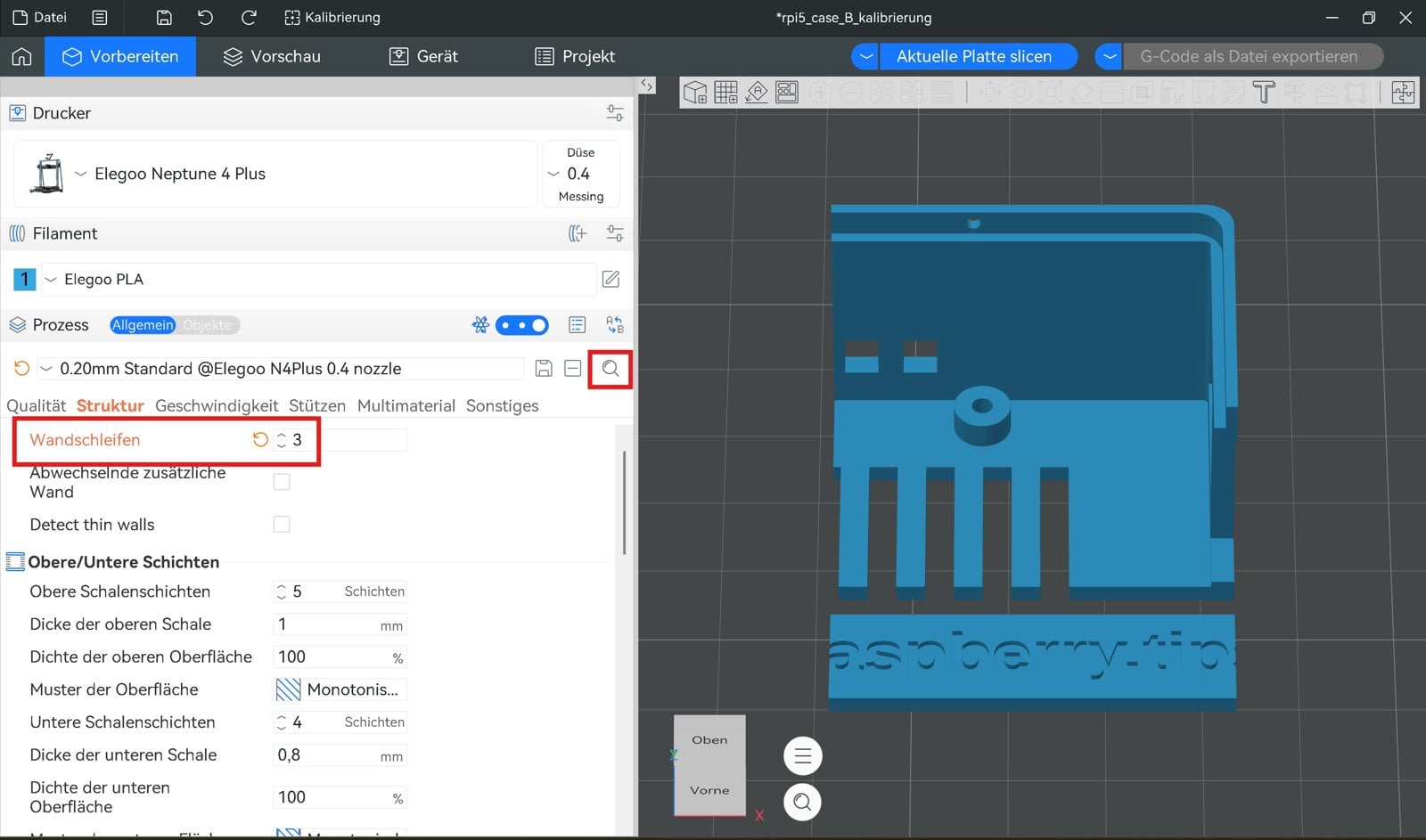Expand the slice options arrow
The height and width of the screenshot is (840, 1426).
click(x=865, y=56)
